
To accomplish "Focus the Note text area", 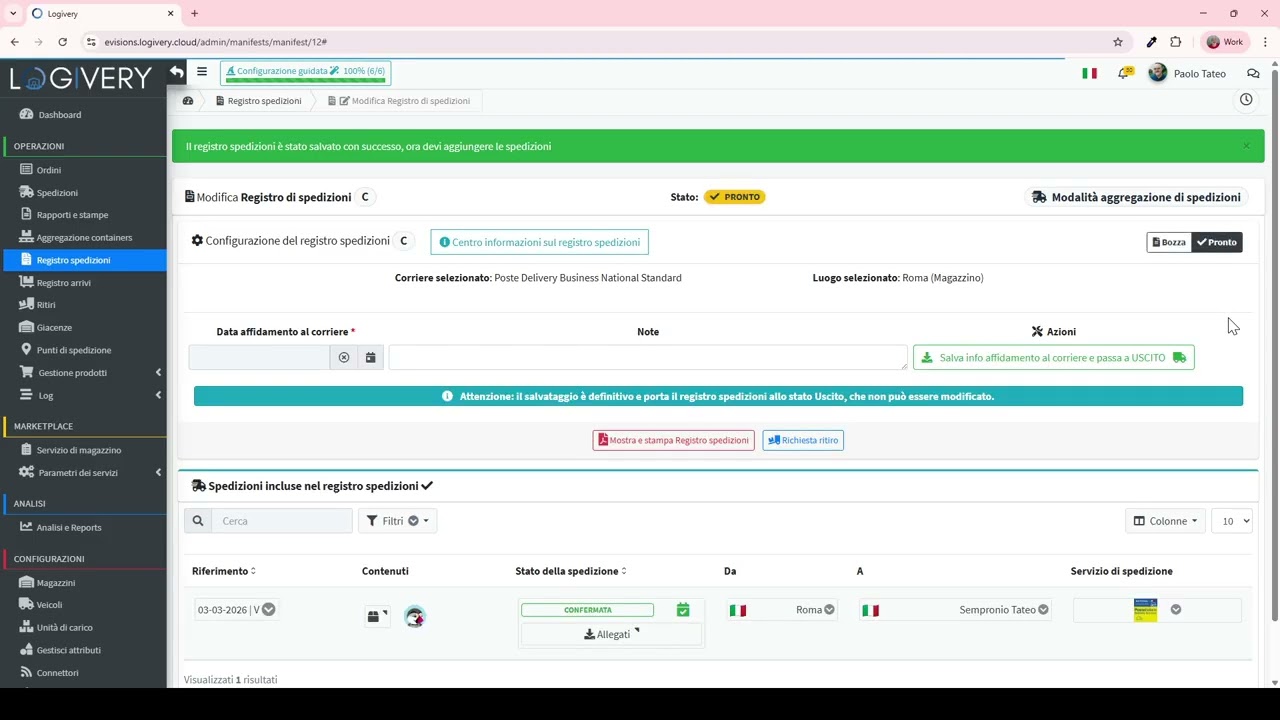I will pyautogui.click(x=648, y=358).
